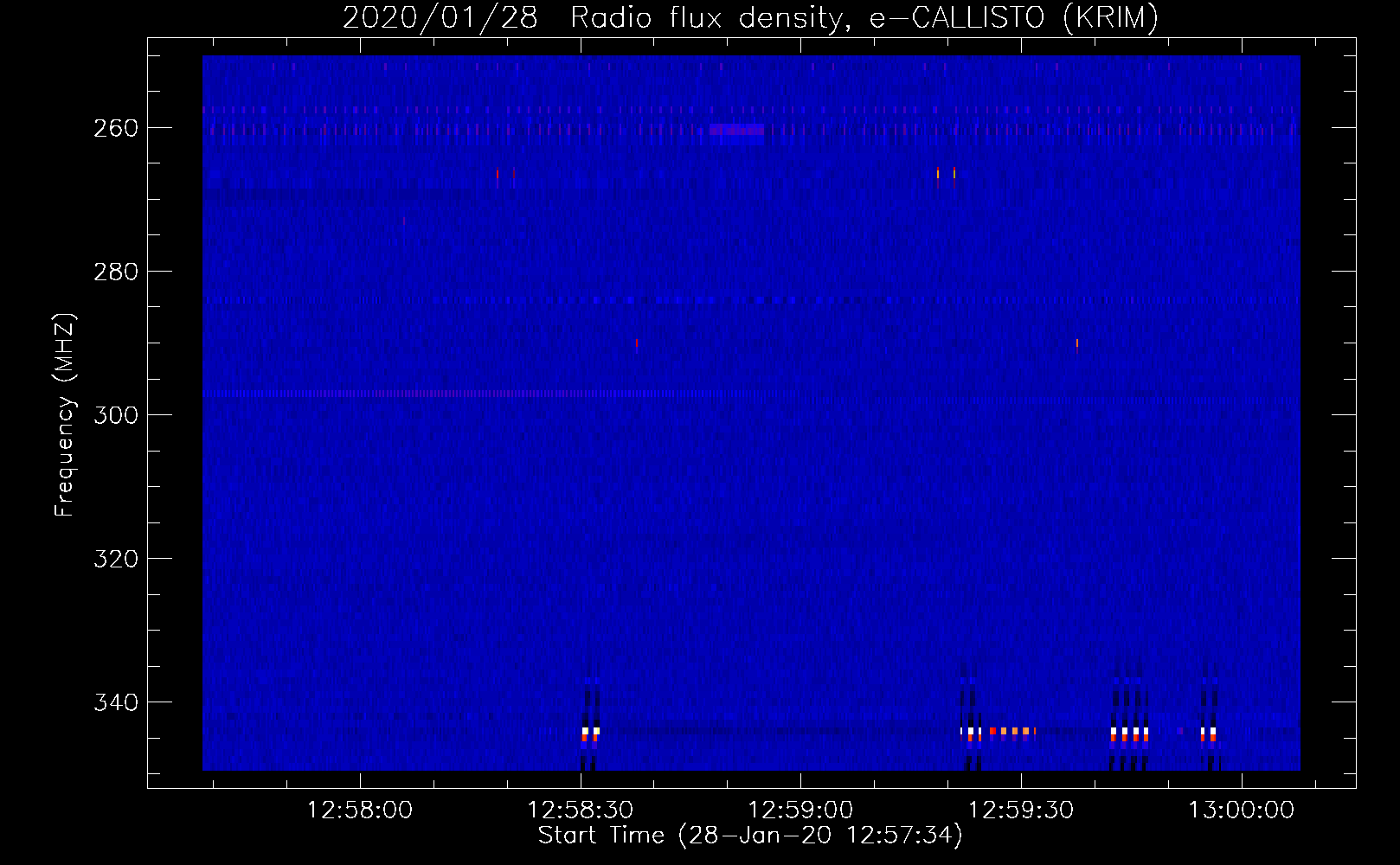1400x865 pixels.
Task: Click the 280 frequency tick label
Action: (116, 272)
